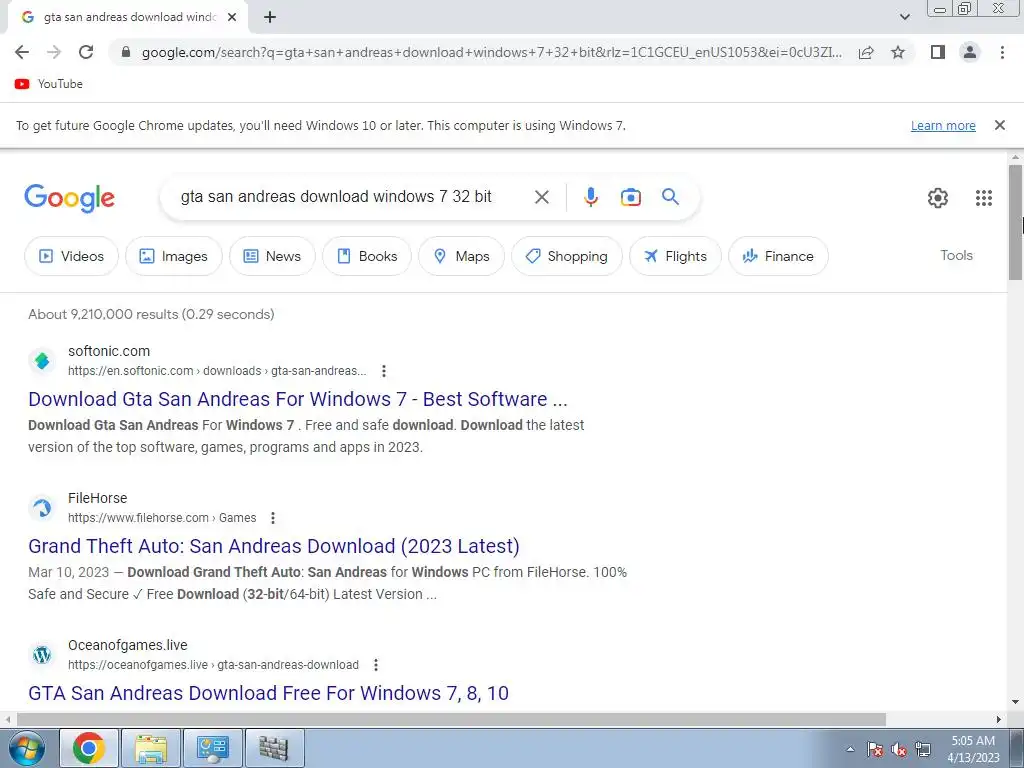Clear the search query with X
The height and width of the screenshot is (768, 1024).
[541, 197]
